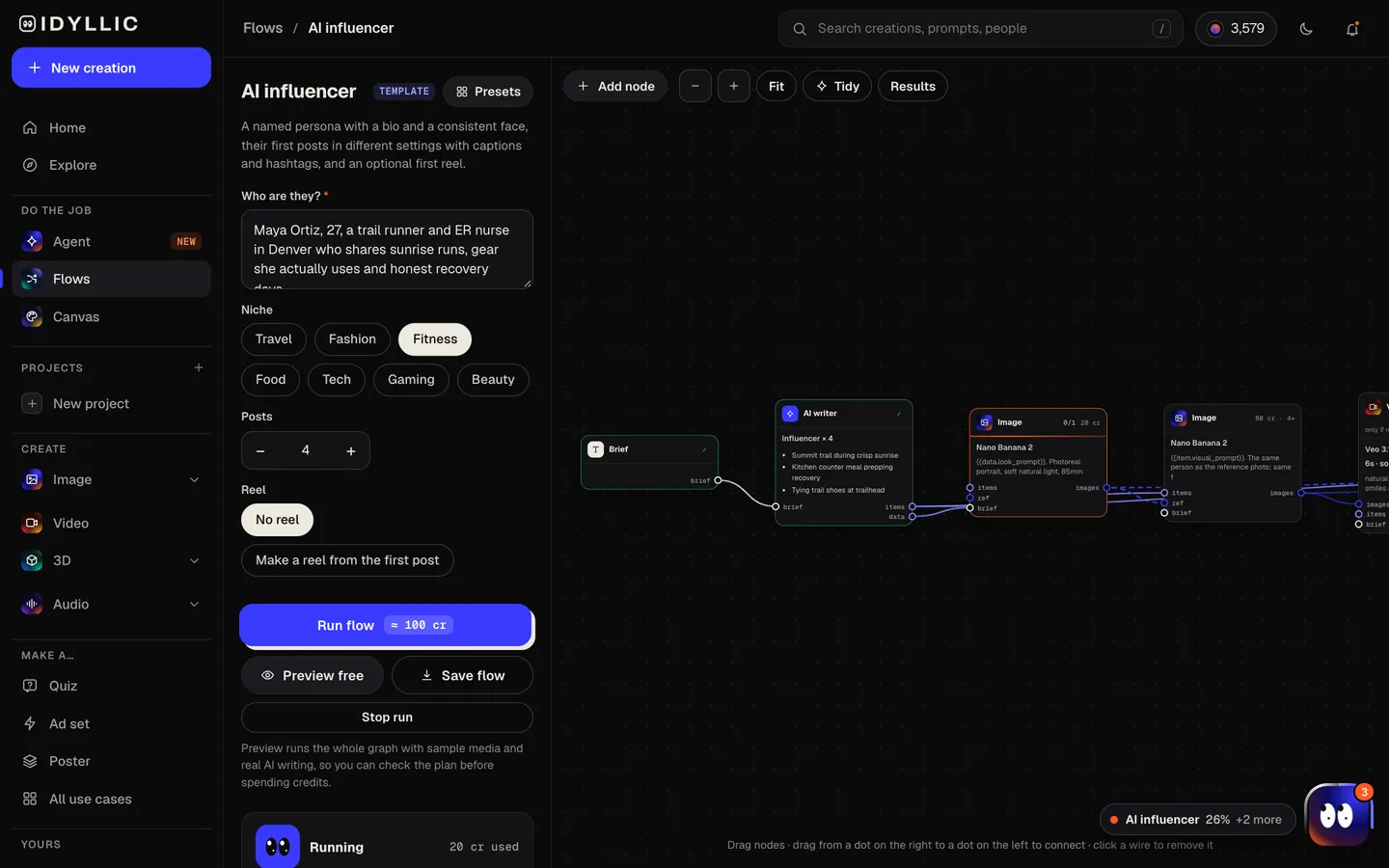The width and height of the screenshot is (1389, 868).
Task: Go to Flows in the breadcrumb
Action: [x=262, y=28]
